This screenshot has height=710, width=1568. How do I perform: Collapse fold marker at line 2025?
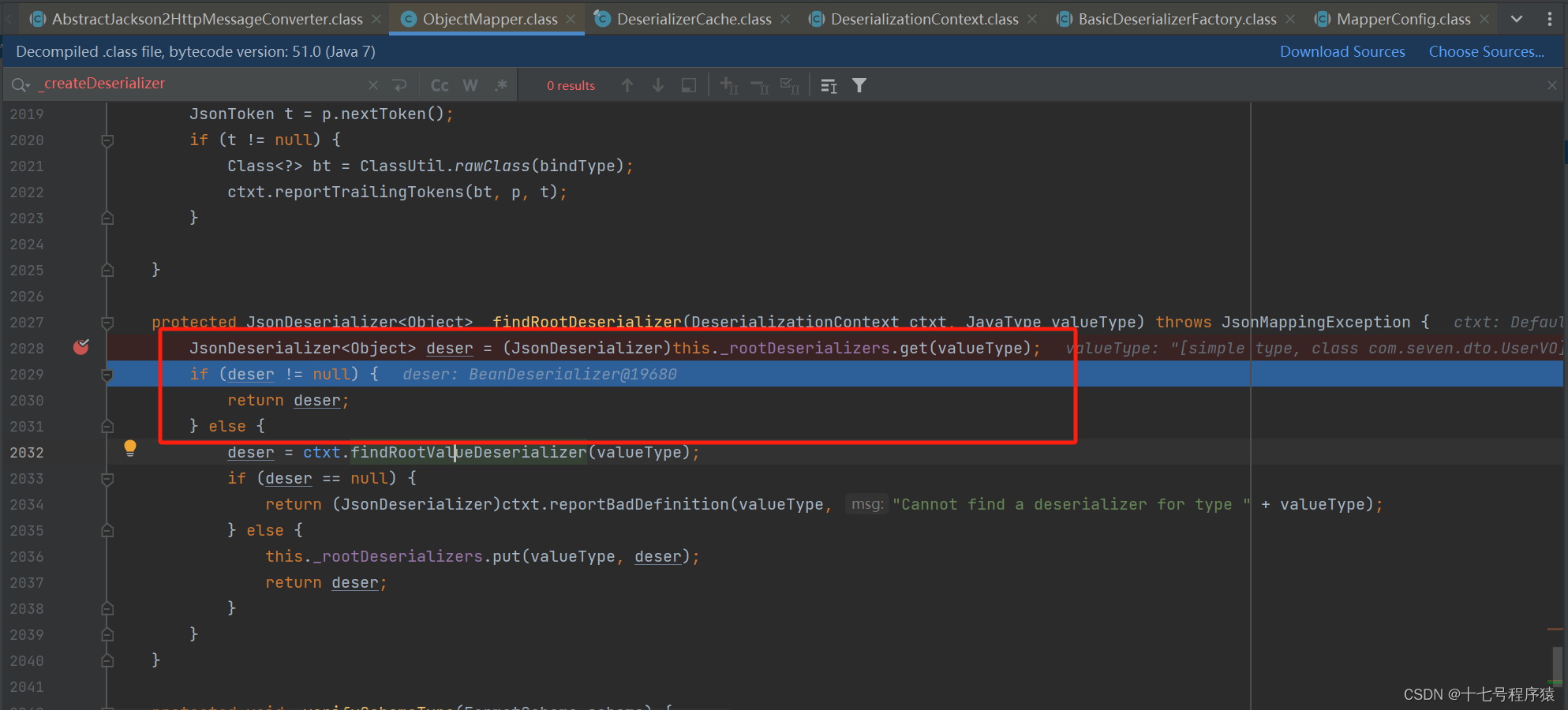pos(107,271)
